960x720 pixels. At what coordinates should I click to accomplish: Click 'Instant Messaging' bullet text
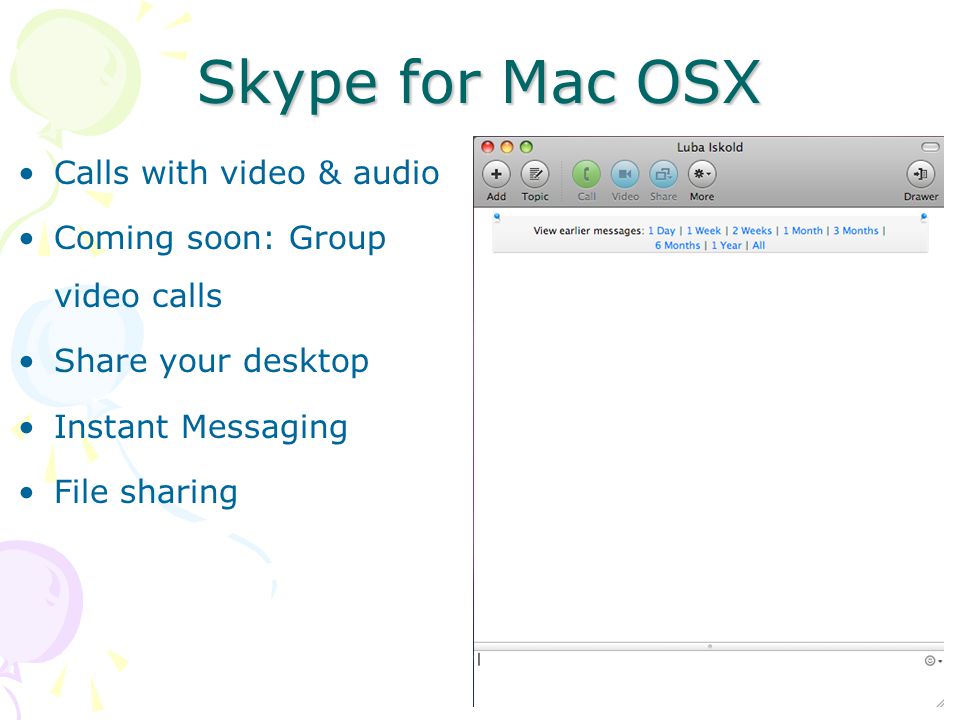[201, 427]
